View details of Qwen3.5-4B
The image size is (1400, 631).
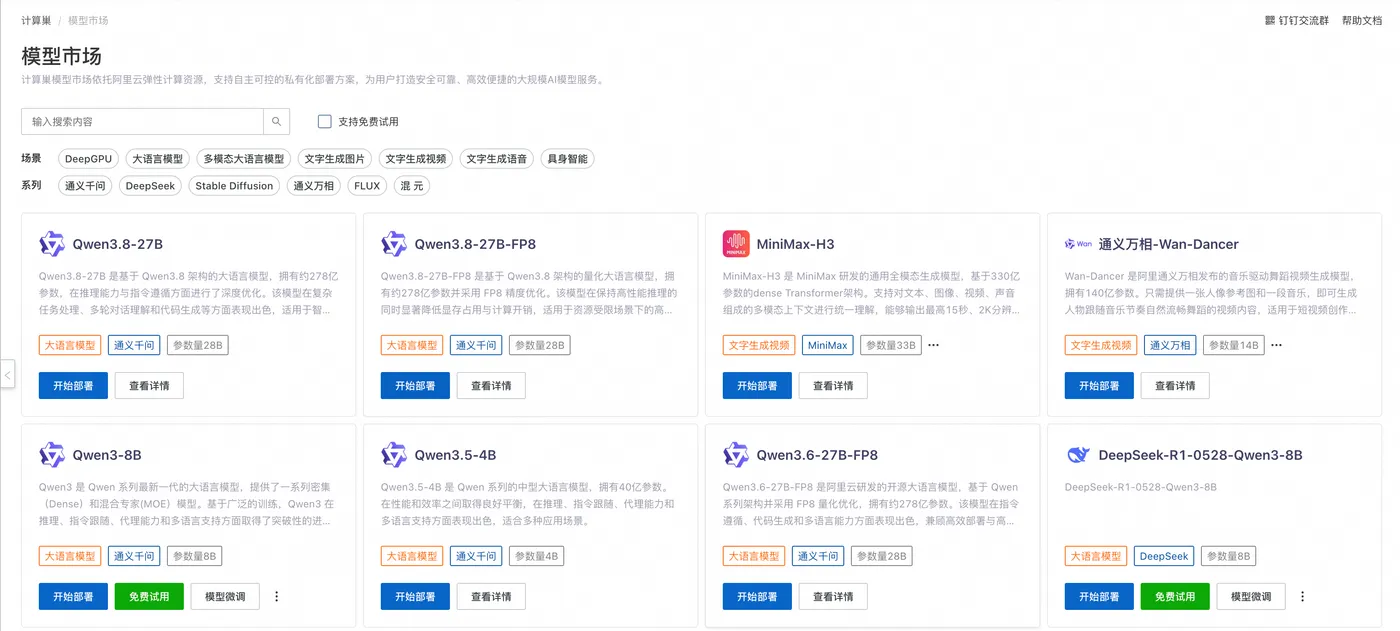tap(491, 597)
